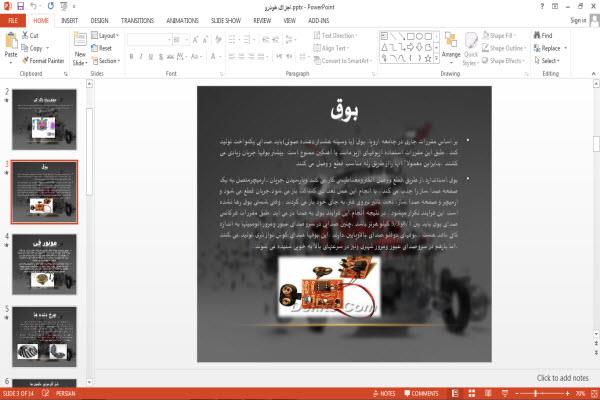
Task: Click Replace in Editing group
Action: (x=550, y=48)
